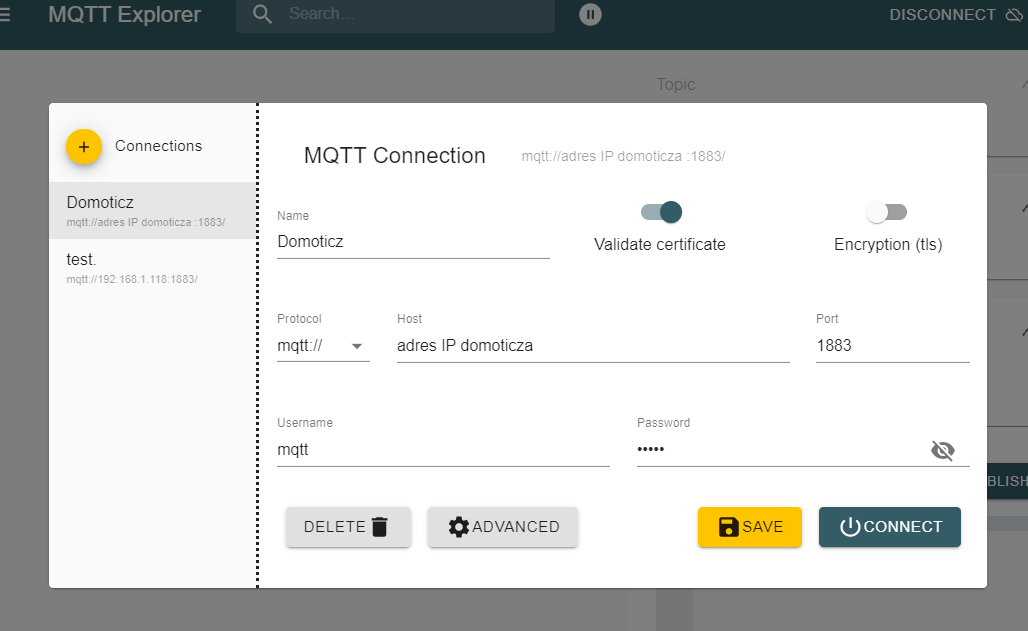This screenshot has width=1028, height=631.
Task: Click Disconnect in the top bar
Action: tap(956, 14)
